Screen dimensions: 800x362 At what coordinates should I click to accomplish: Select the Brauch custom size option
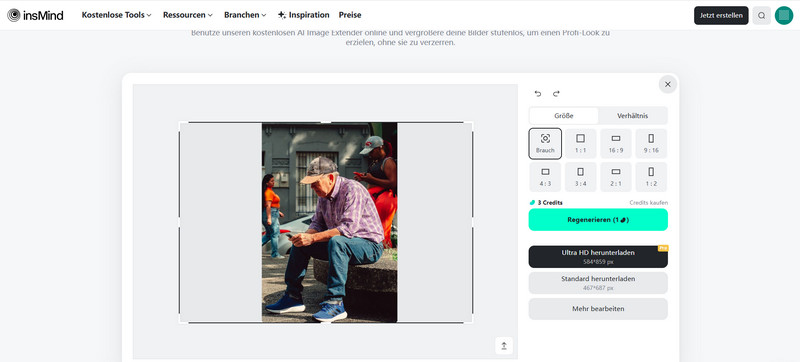[545, 144]
